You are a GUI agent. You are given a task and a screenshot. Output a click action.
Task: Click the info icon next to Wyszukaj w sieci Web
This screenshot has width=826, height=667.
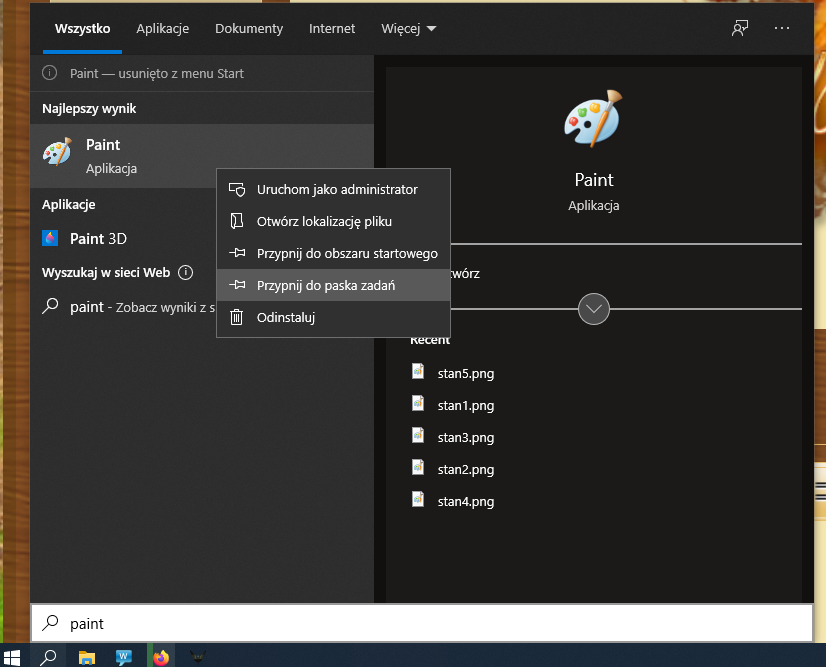(185, 272)
